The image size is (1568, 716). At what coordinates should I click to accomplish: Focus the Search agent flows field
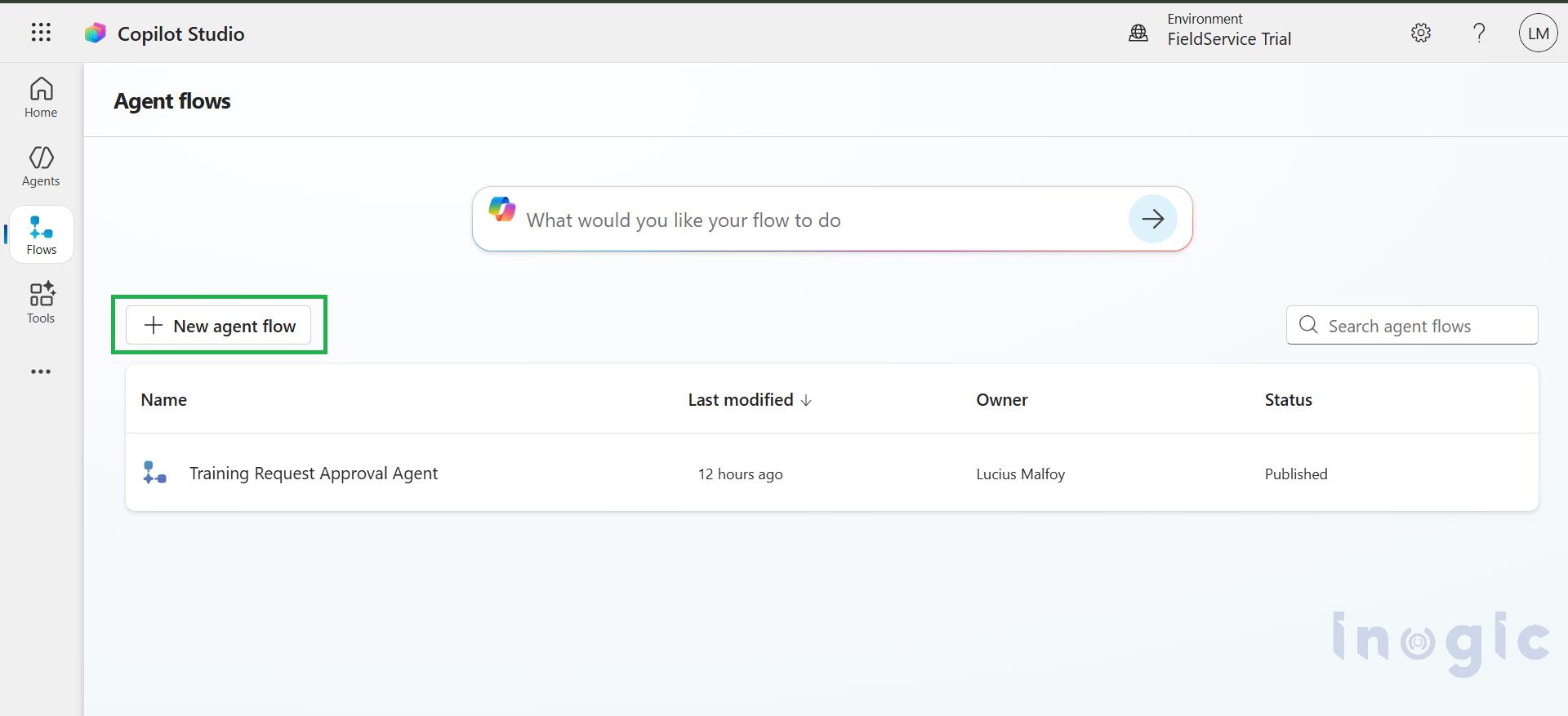pos(1412,325)
